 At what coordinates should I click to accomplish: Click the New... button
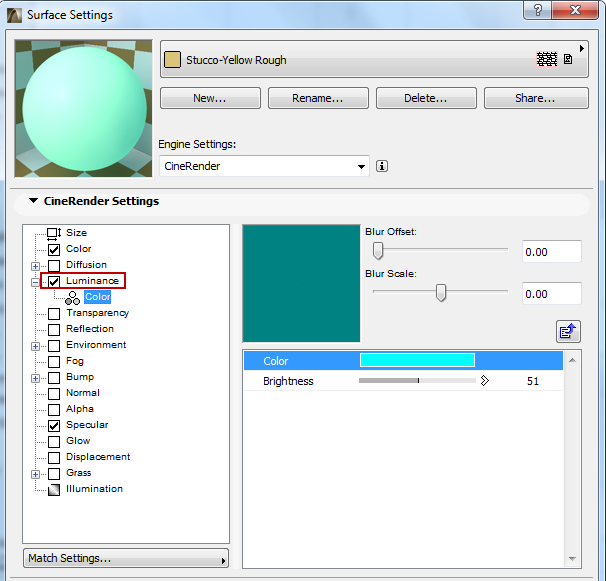point(210,98)
